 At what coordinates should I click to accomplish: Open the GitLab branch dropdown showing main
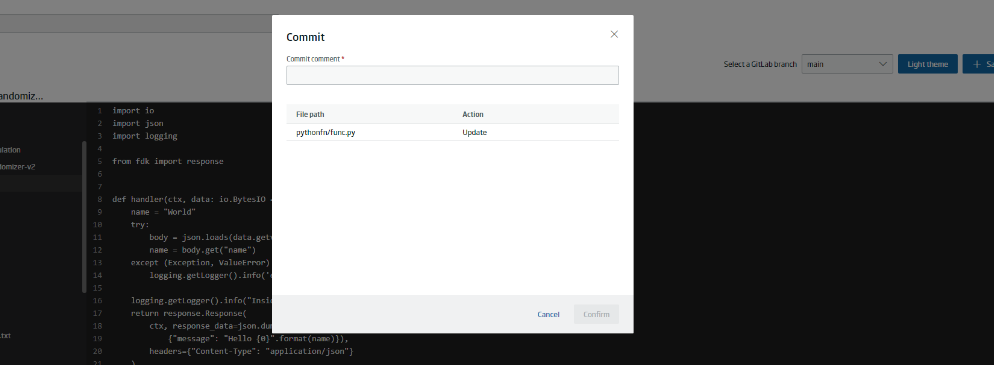[847, 64]
